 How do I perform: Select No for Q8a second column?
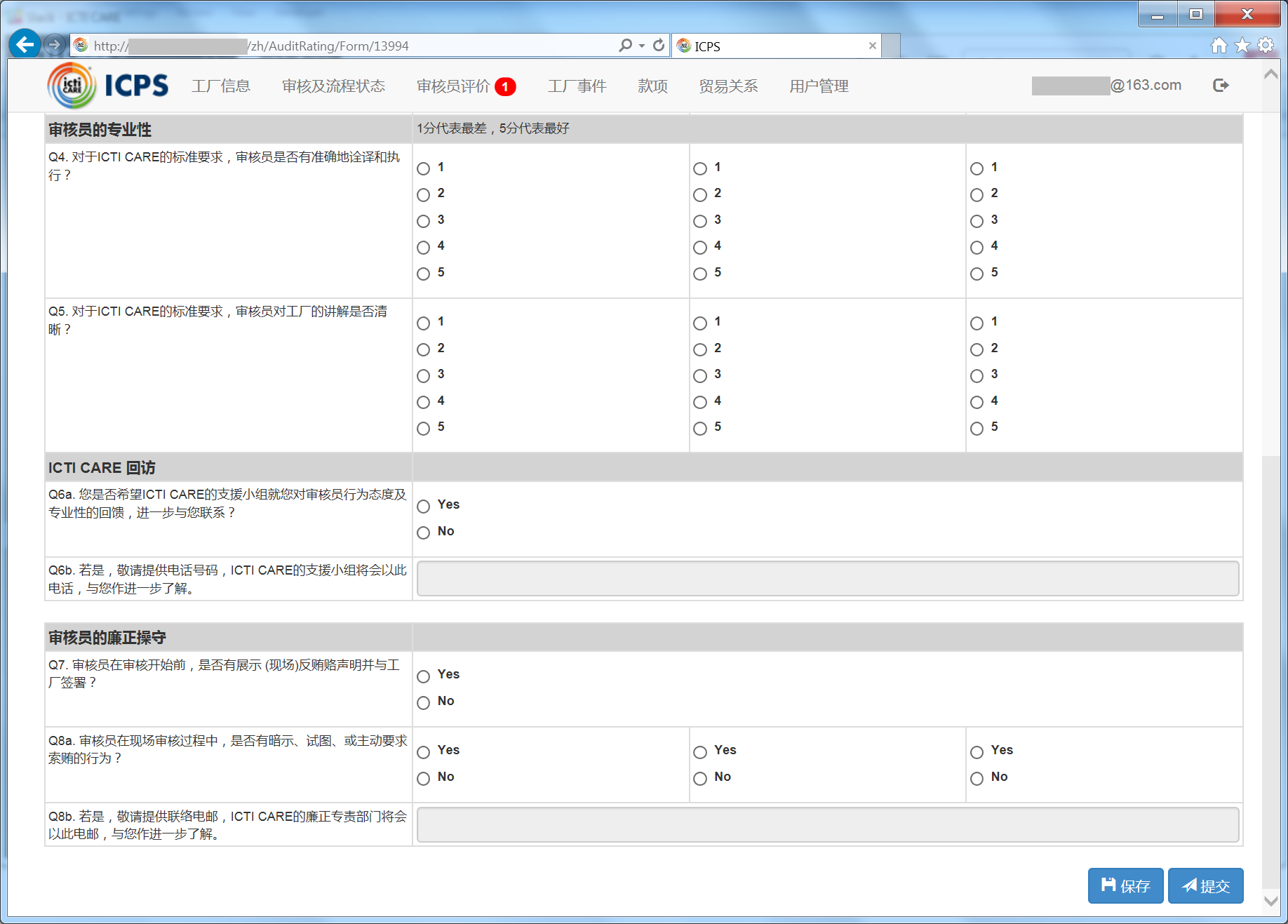700,778
